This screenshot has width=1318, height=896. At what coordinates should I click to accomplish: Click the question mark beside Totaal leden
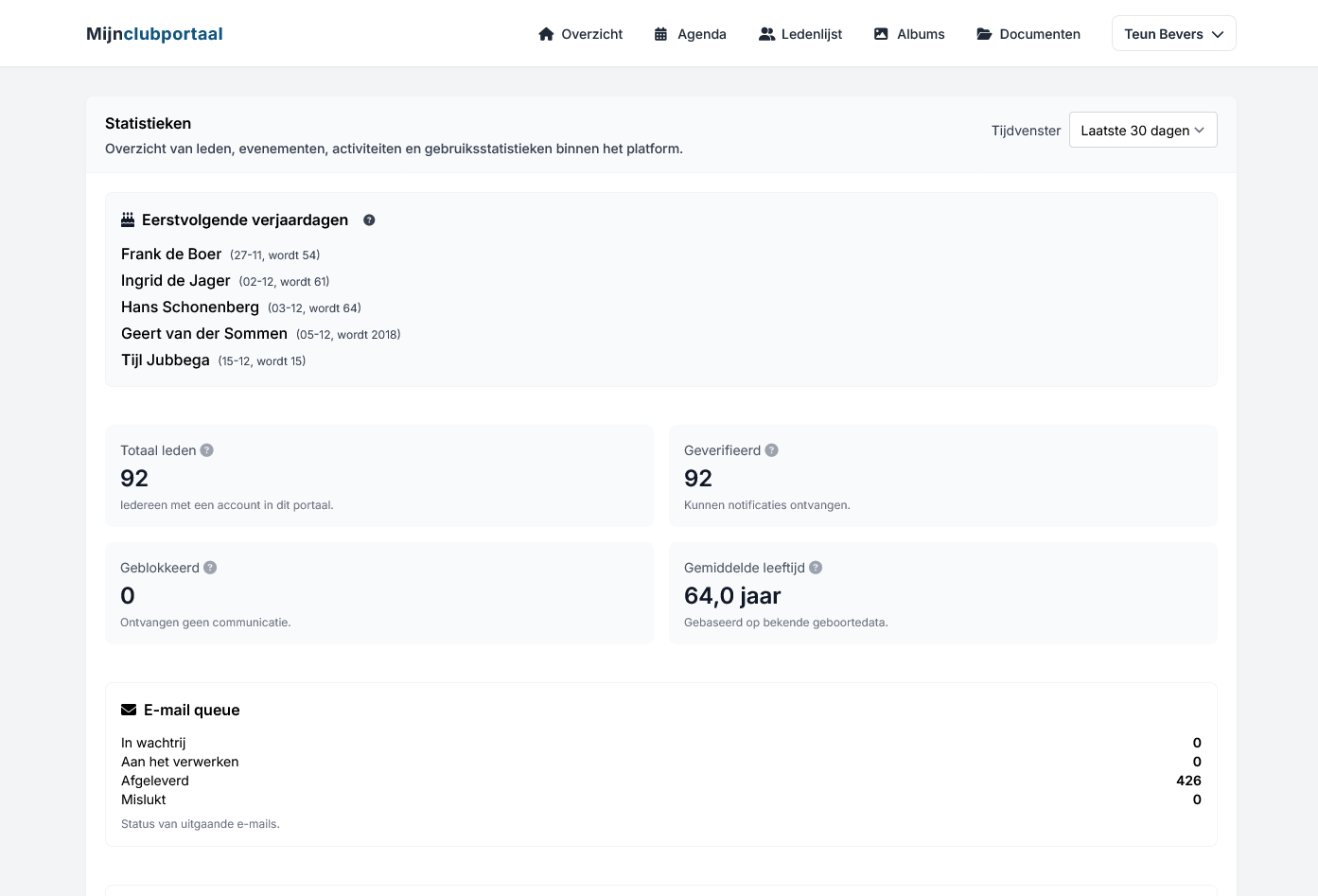coord(207,449)
